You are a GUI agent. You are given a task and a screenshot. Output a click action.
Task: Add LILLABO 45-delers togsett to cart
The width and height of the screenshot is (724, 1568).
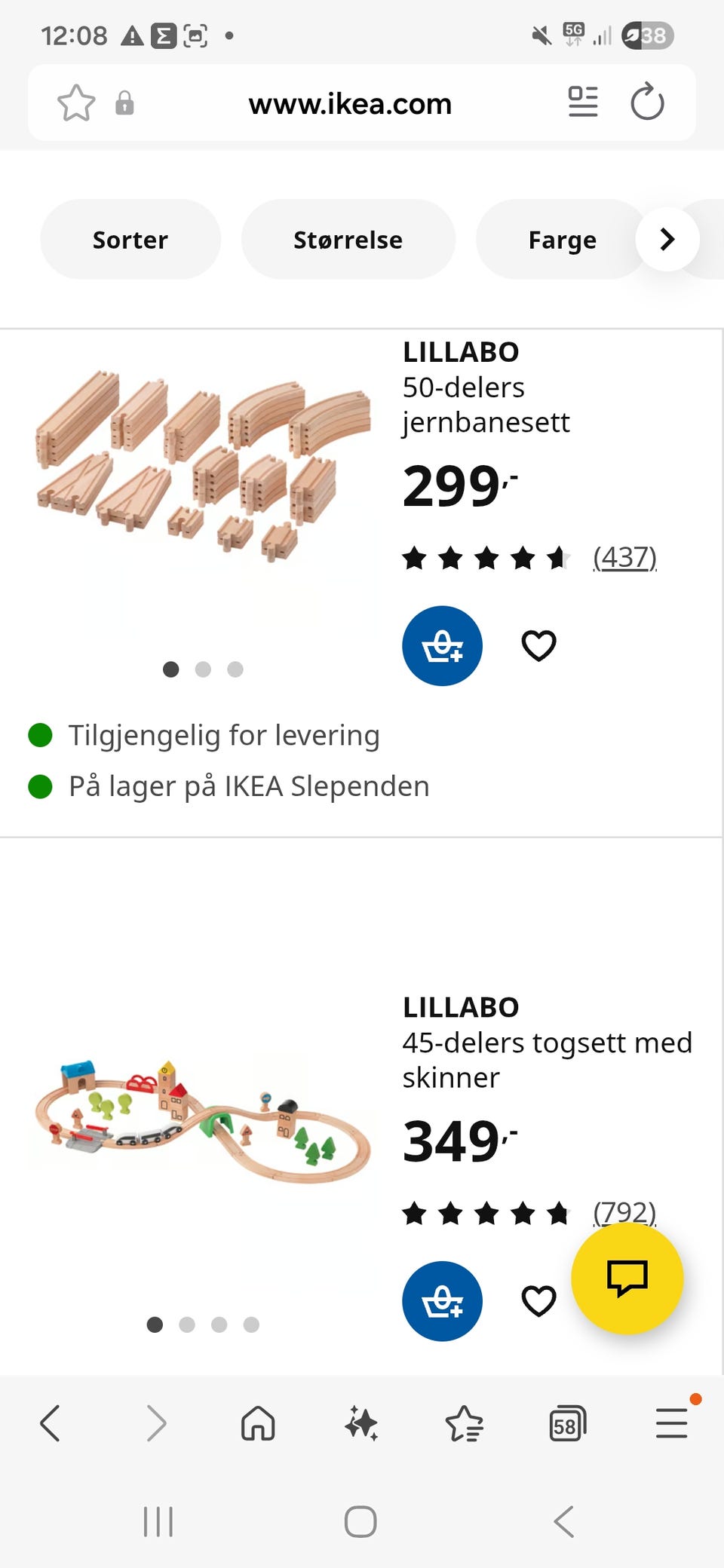pyautogui.click(x=442, y=1301)
